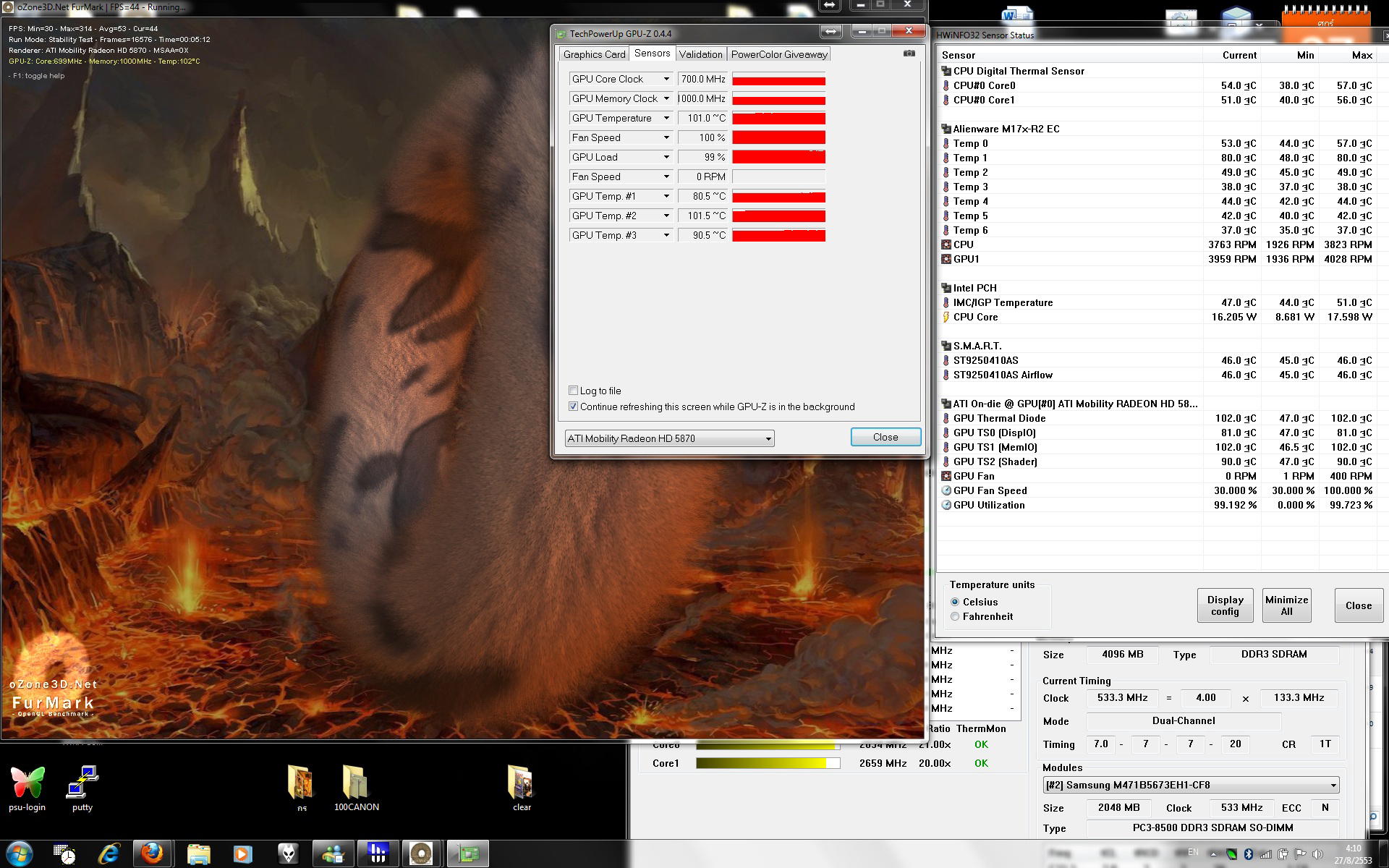Click the GPU Thermal Diode row

1157,418
